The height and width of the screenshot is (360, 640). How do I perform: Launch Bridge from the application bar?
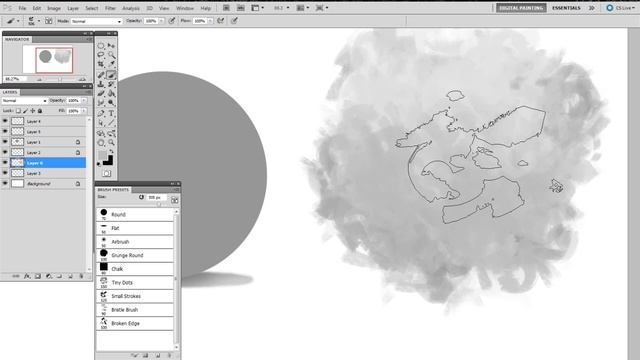[226, 8]
